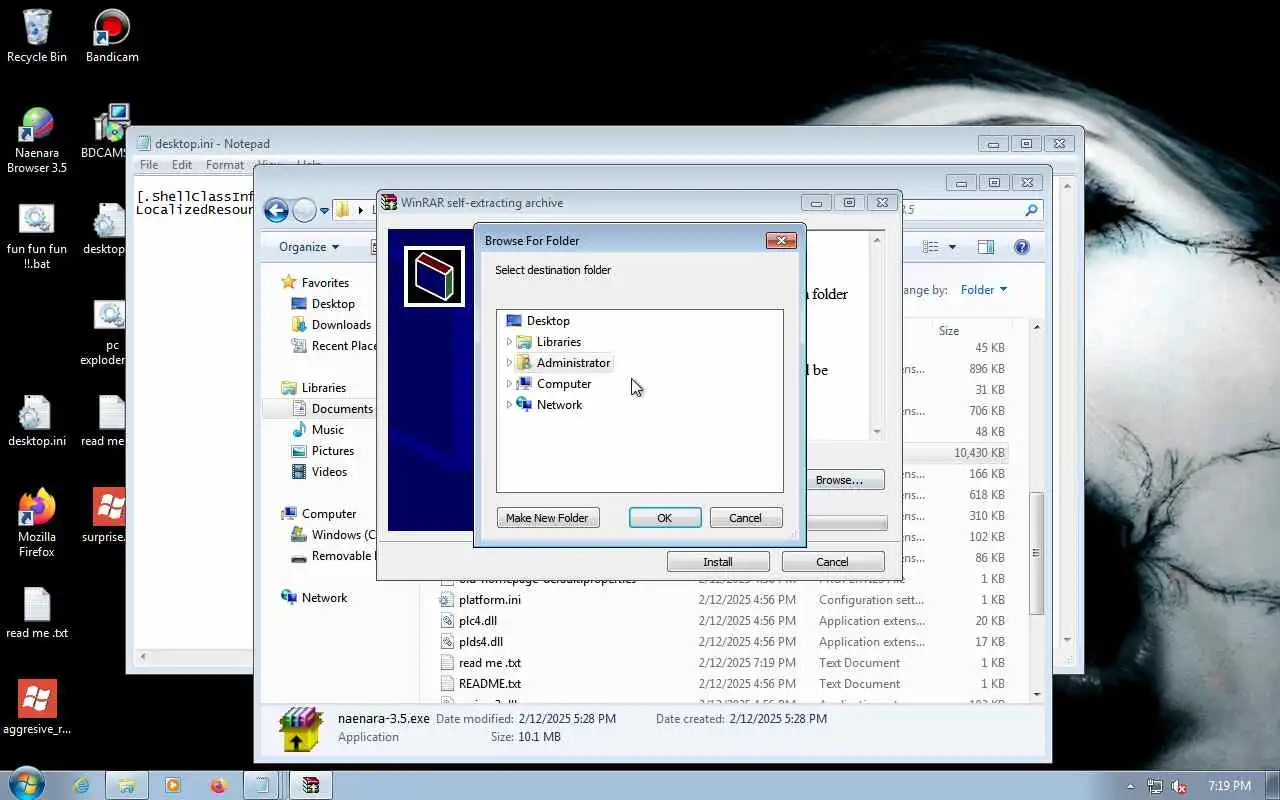This screenshot has width=1280, height=800.
Task: Open the Mozilla Firefox desktop shortcut
Action: click(x=37, y=523)
